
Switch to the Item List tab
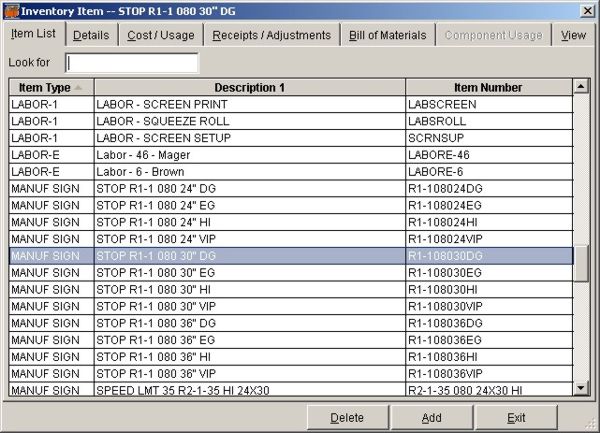tap(33, 34)
